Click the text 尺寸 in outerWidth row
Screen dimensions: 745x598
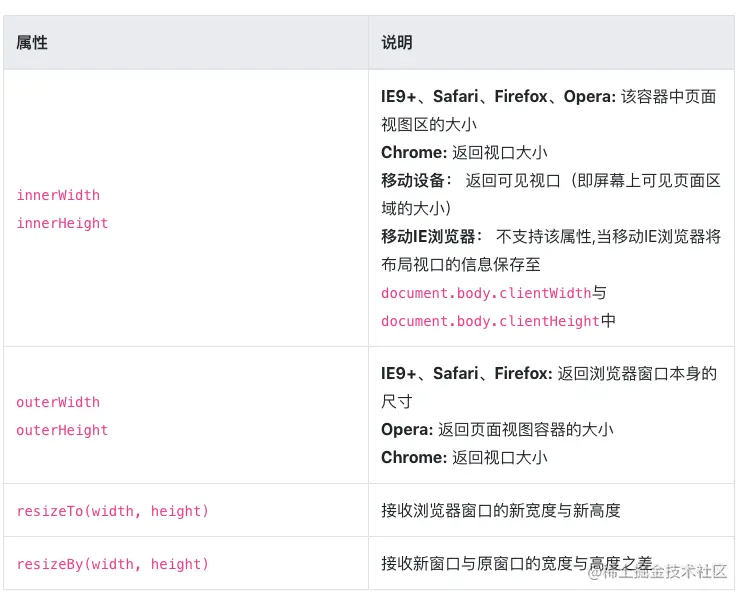pos(397,402)
